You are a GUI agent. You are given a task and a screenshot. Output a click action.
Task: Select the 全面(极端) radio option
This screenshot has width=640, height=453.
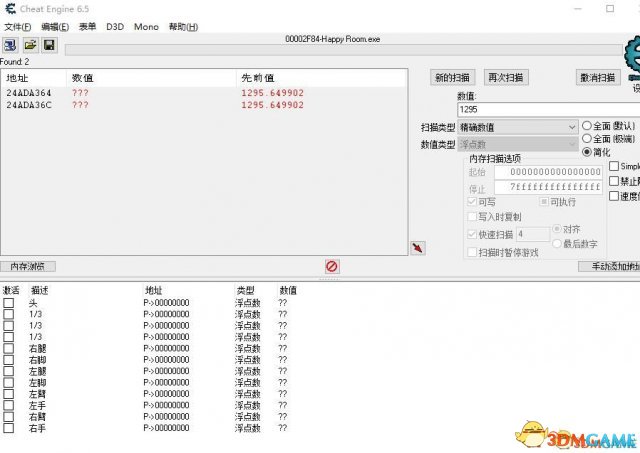click(587, 139)
